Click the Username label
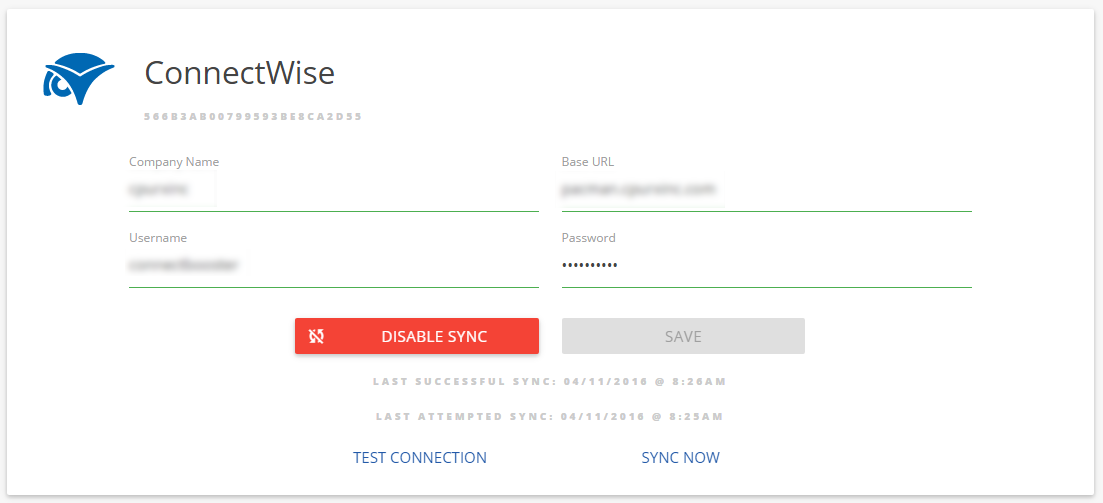 [158, 238]
